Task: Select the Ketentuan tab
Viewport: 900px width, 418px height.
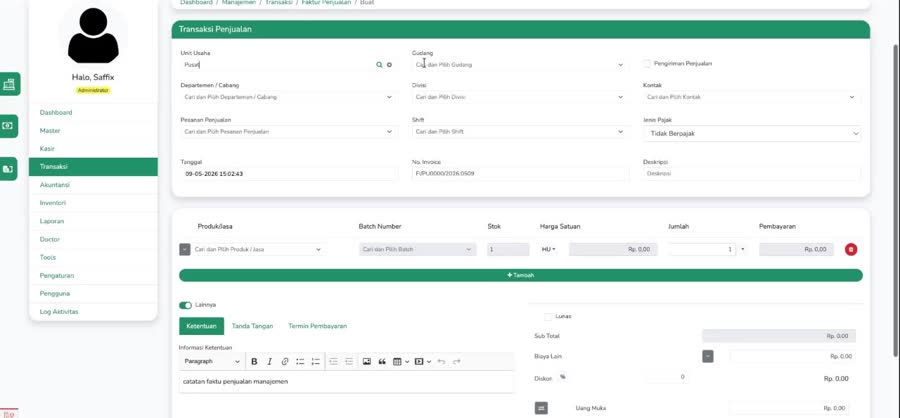Action: (x=201, y=326)
